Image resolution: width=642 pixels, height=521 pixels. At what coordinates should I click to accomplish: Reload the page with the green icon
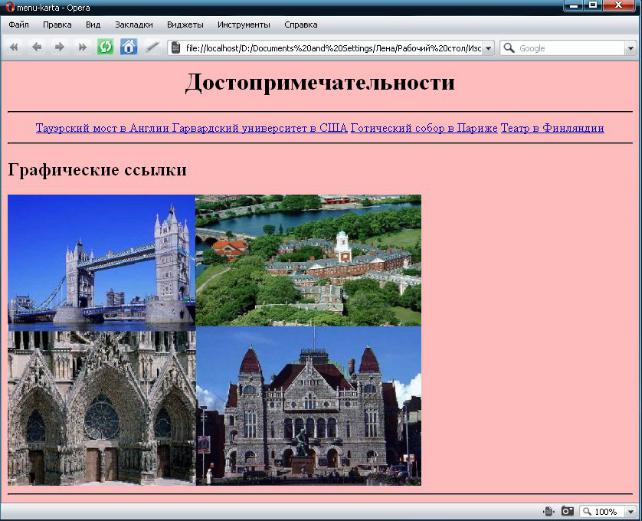coord(105,47)
